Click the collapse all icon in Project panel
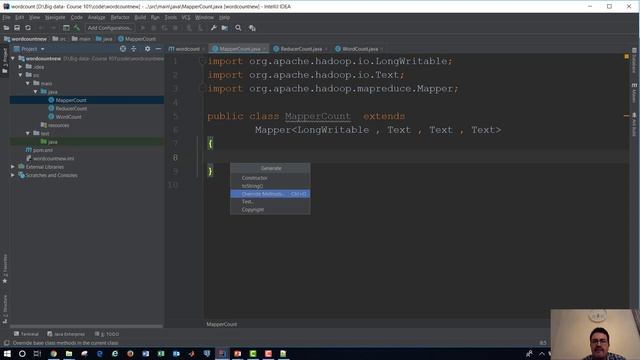 [133, 49]
